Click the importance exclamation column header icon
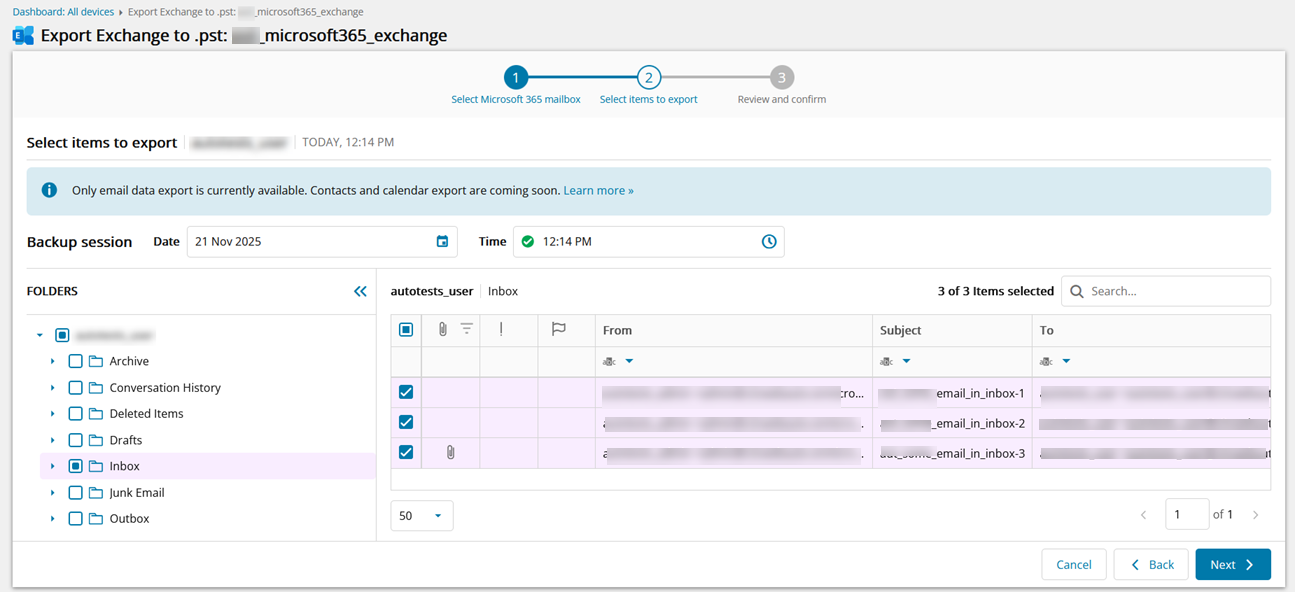 (x=501, y=329)
